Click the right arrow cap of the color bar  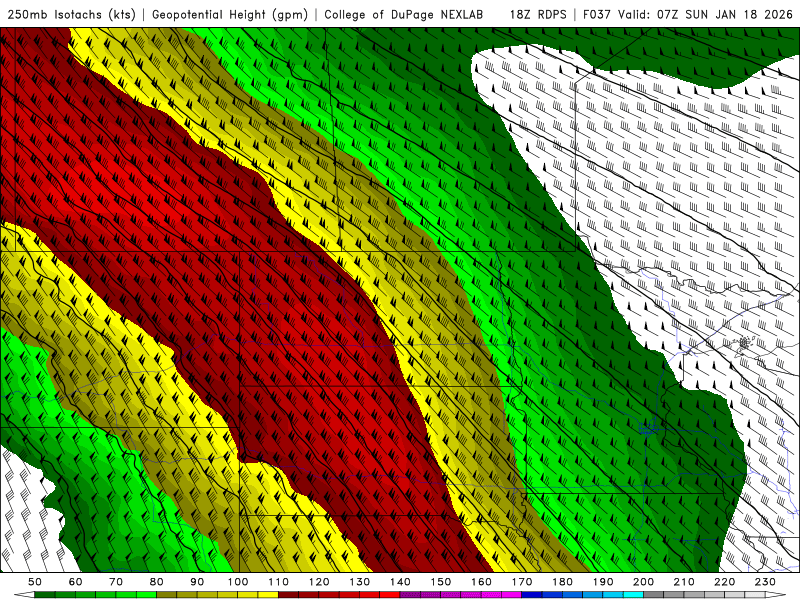coord(776,595)
